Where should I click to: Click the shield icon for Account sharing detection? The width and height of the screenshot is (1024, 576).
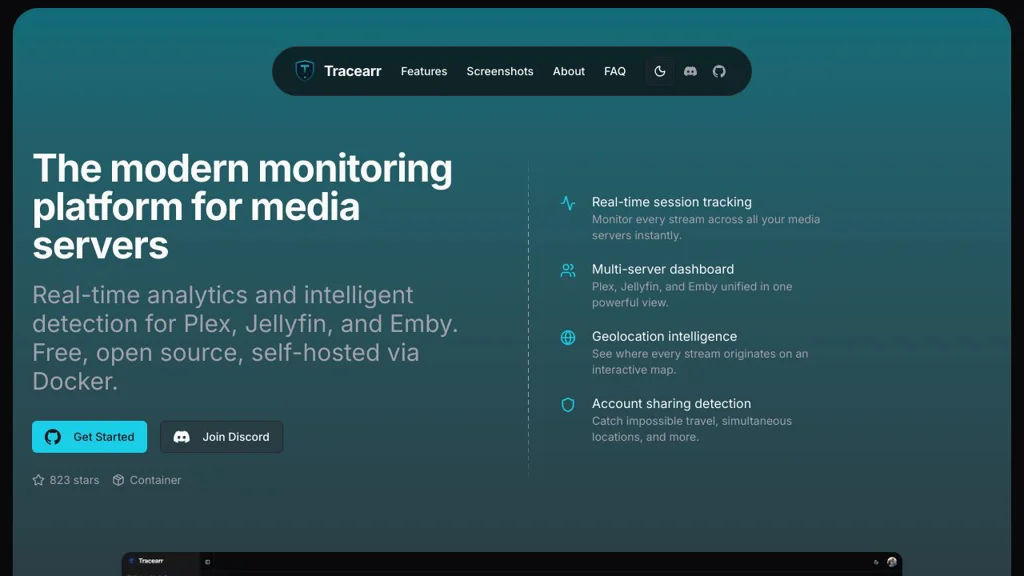568,405
